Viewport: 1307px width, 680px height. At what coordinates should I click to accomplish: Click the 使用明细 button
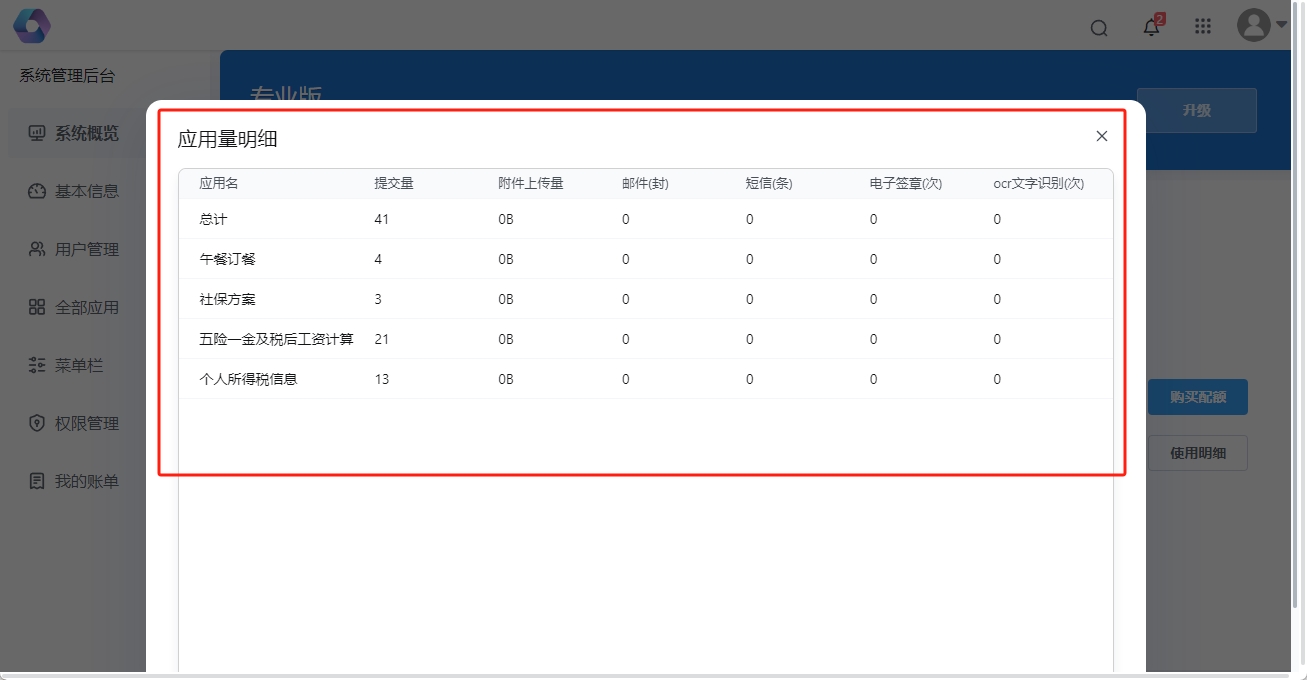1197,453
